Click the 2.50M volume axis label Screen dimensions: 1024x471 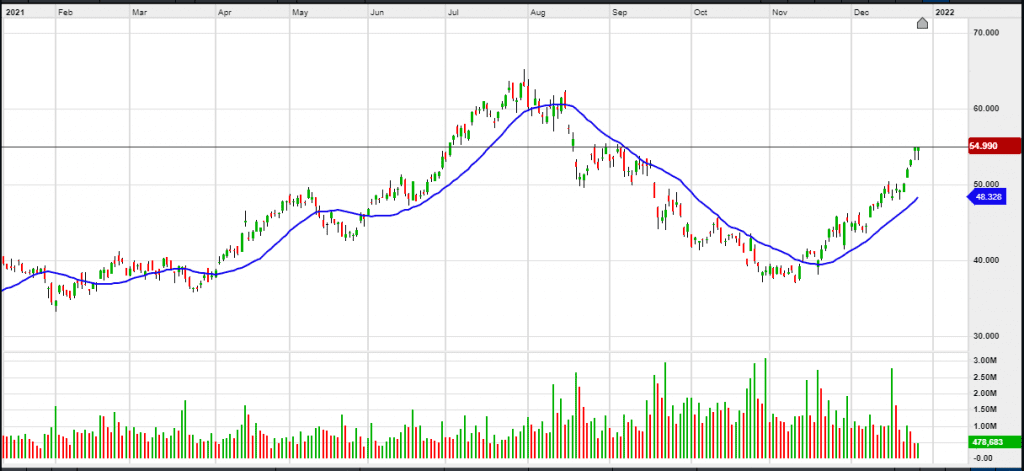[985, 377]
